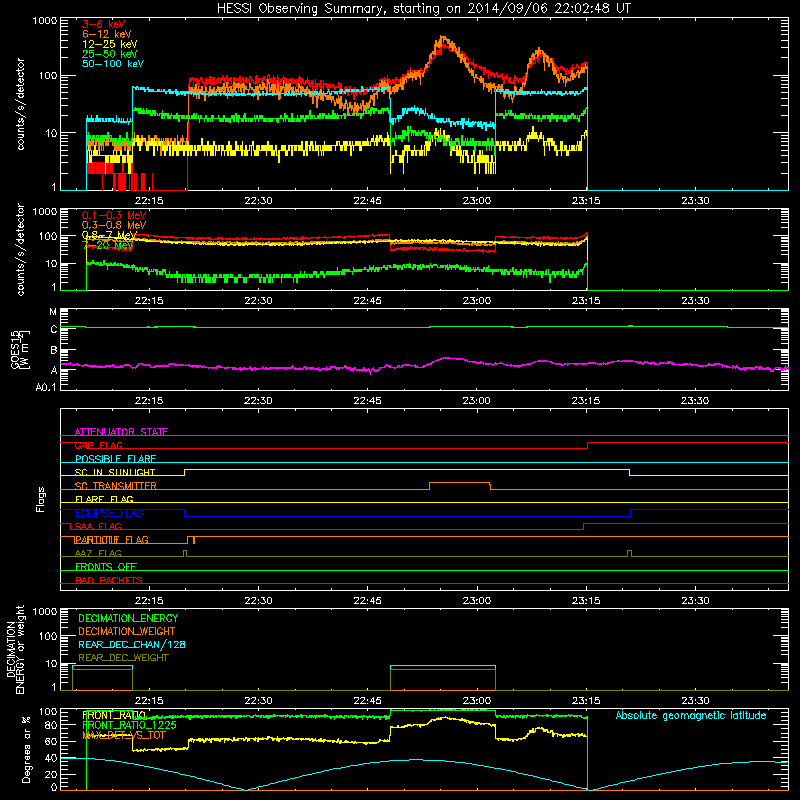This screenshot has height=800, width=800.
Task: Click the 40 tick on the Degrees axis
Action: [51, 758]
